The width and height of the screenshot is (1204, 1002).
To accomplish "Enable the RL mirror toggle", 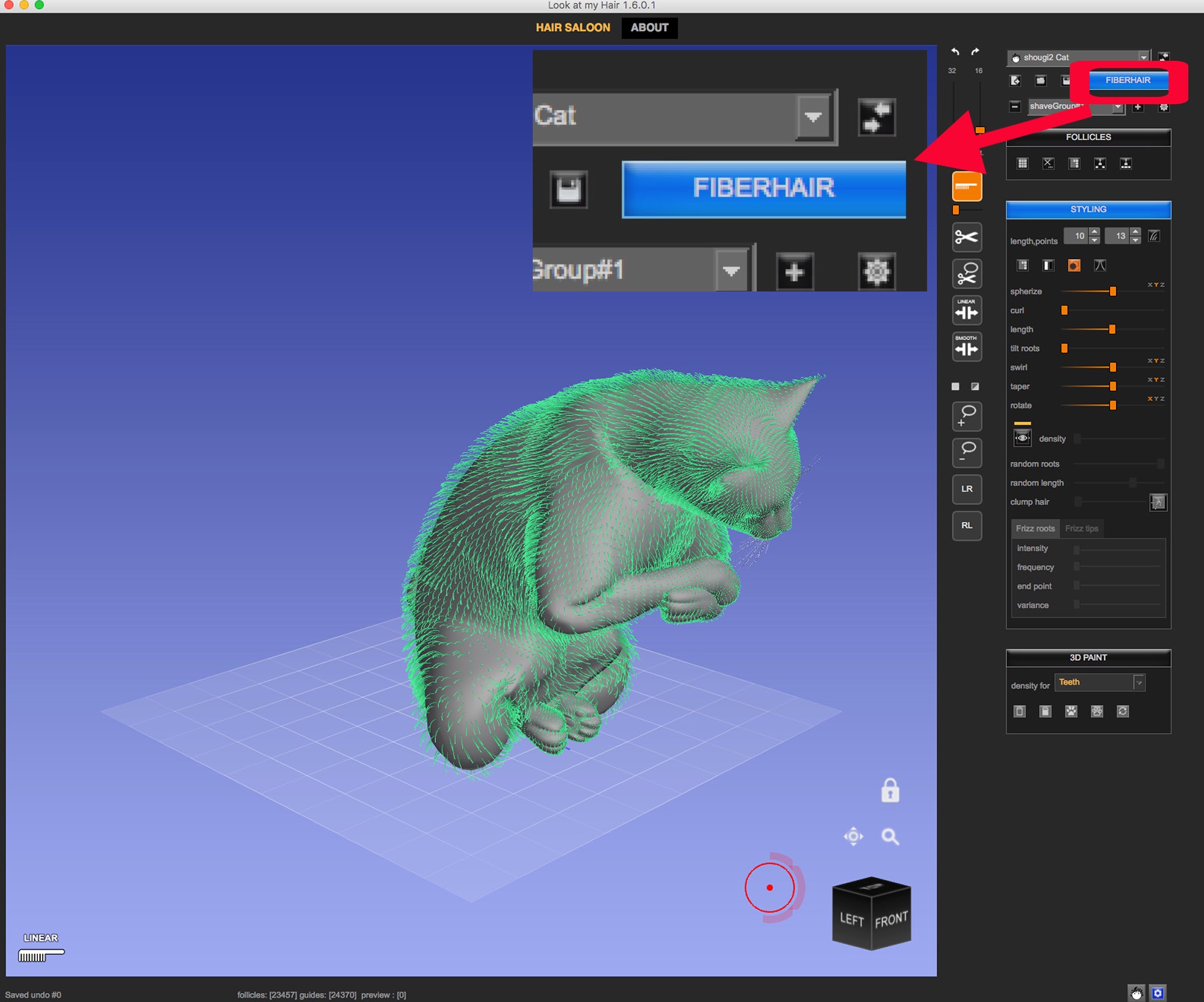I will (x=966, y=526).
